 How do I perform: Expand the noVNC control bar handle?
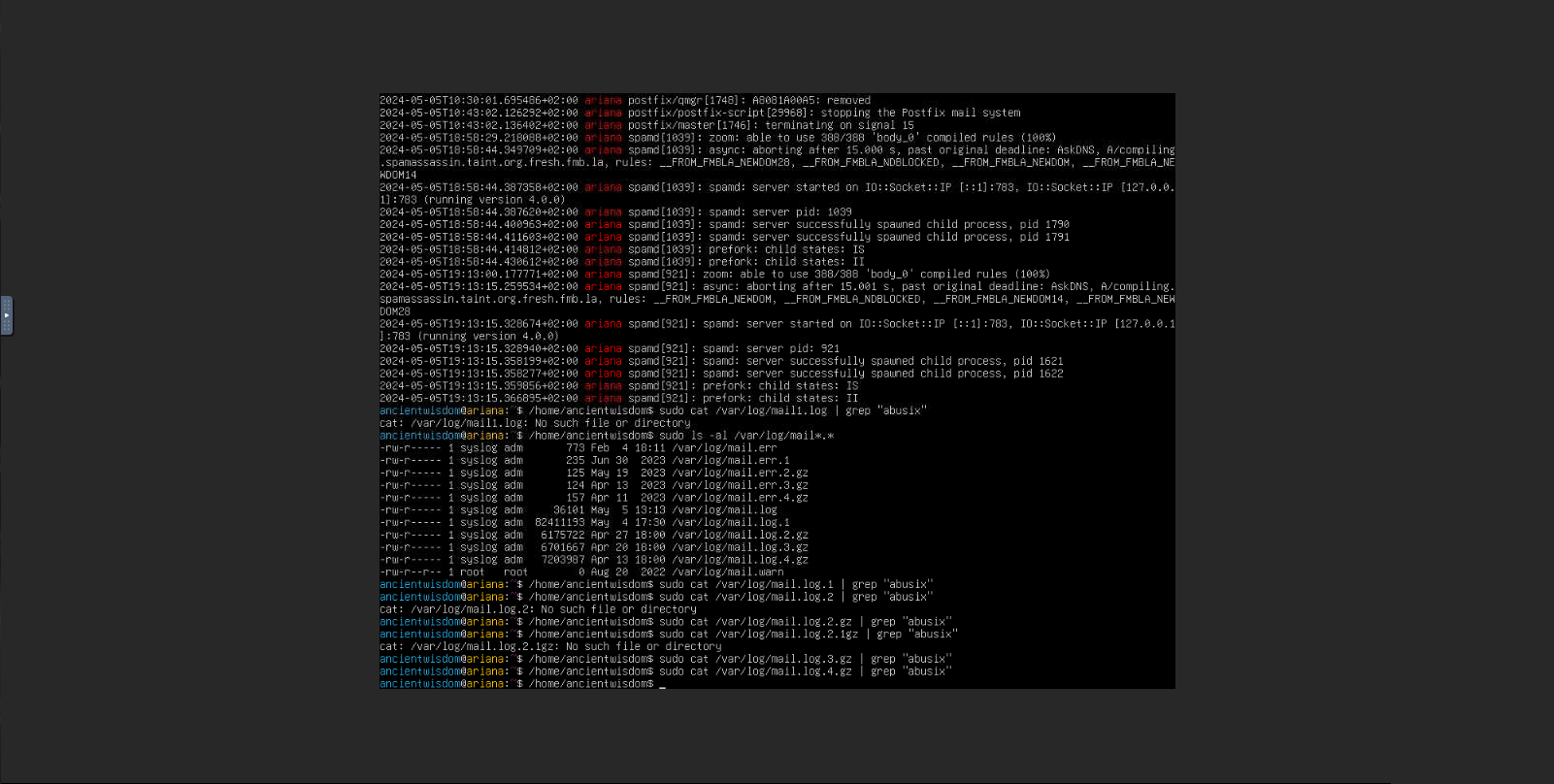7,315
